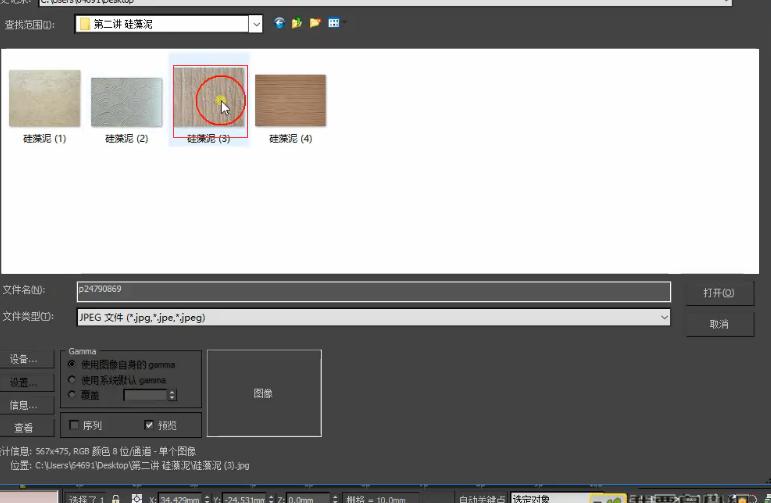This screenshot has width=771, height=503.
Task: Go back to last visited folder
Action: tap(279, 23)
